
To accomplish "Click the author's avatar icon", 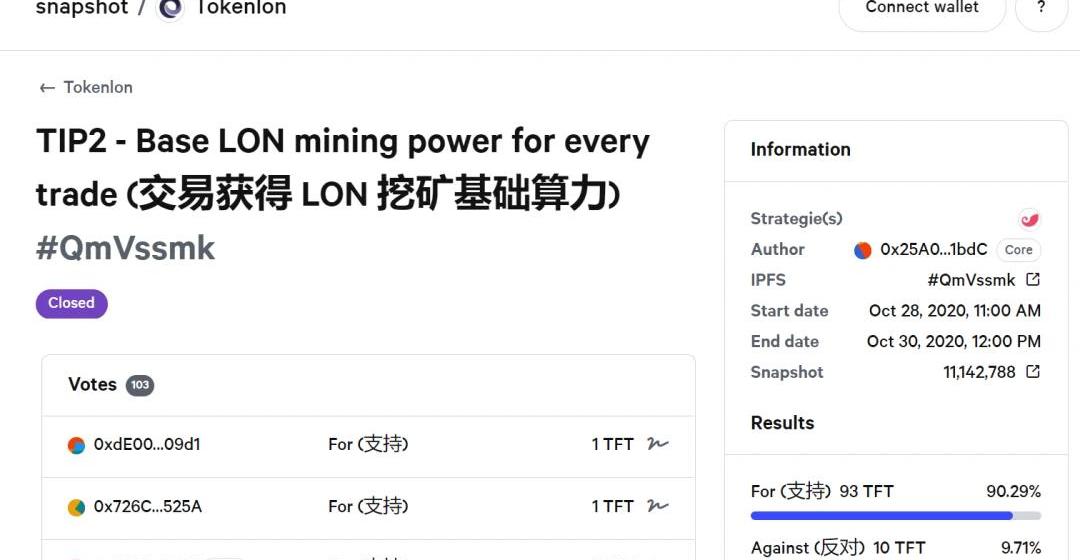I will [x=863, y=250].
